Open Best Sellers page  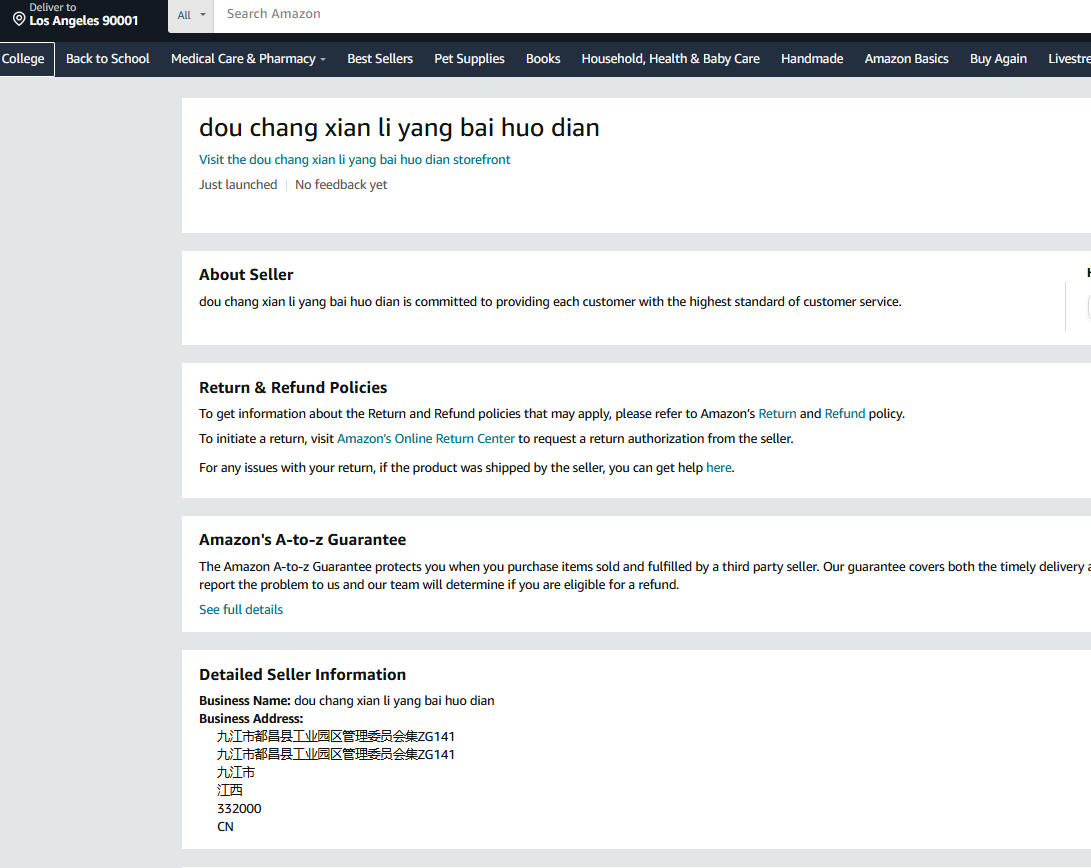(x=380, y=59)
